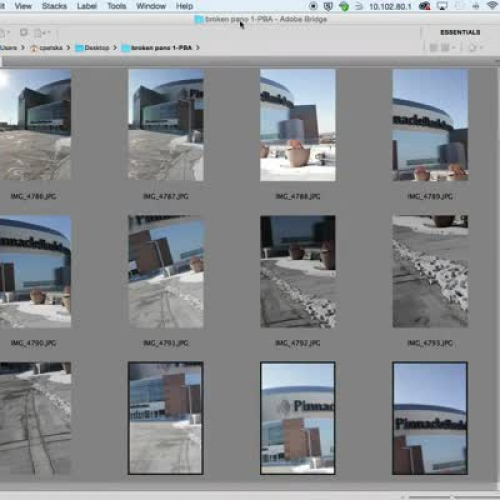
Task: Open the Tools menu
Action: [x=117, y=6]
